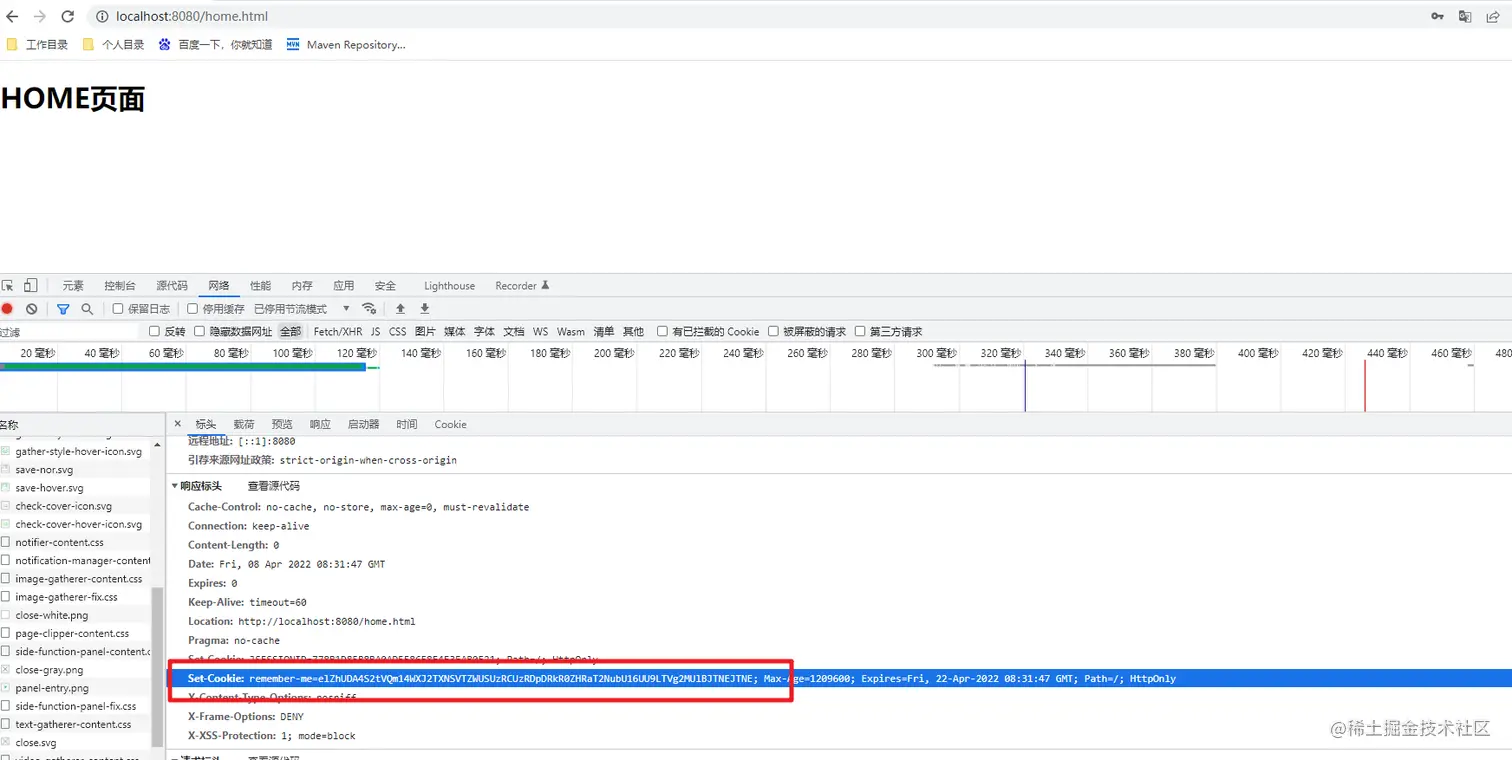Switch to the 应用 panel

pyautogui.click(x=344, y=285)
